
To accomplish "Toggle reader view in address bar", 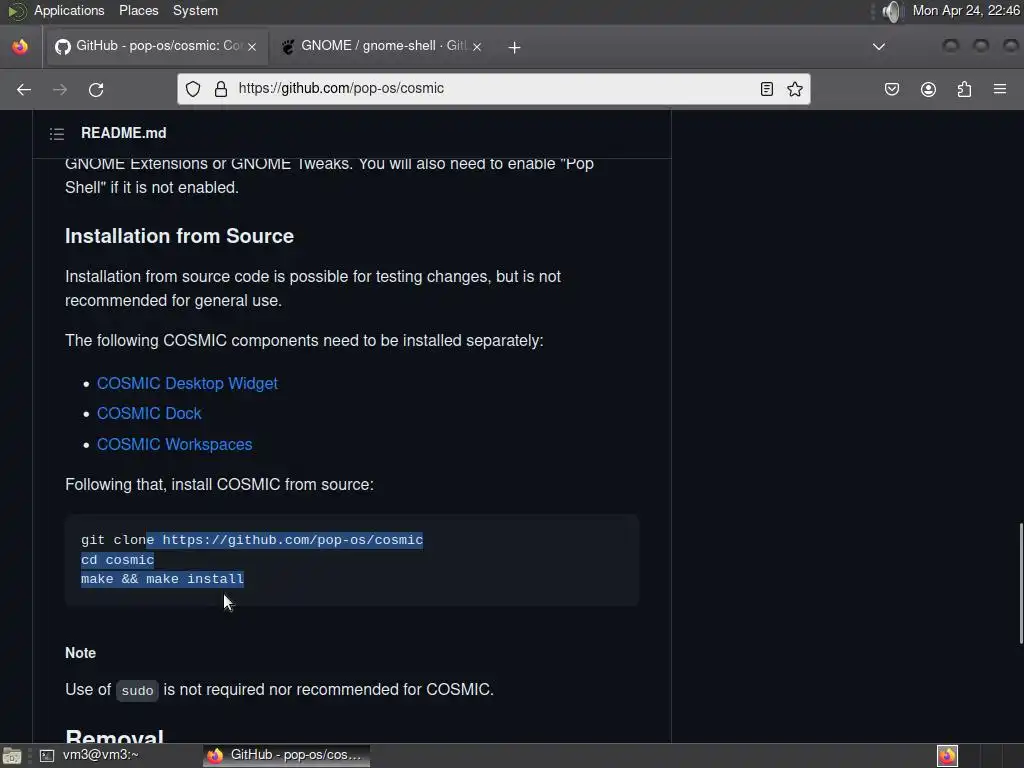I will coord(767,89).
